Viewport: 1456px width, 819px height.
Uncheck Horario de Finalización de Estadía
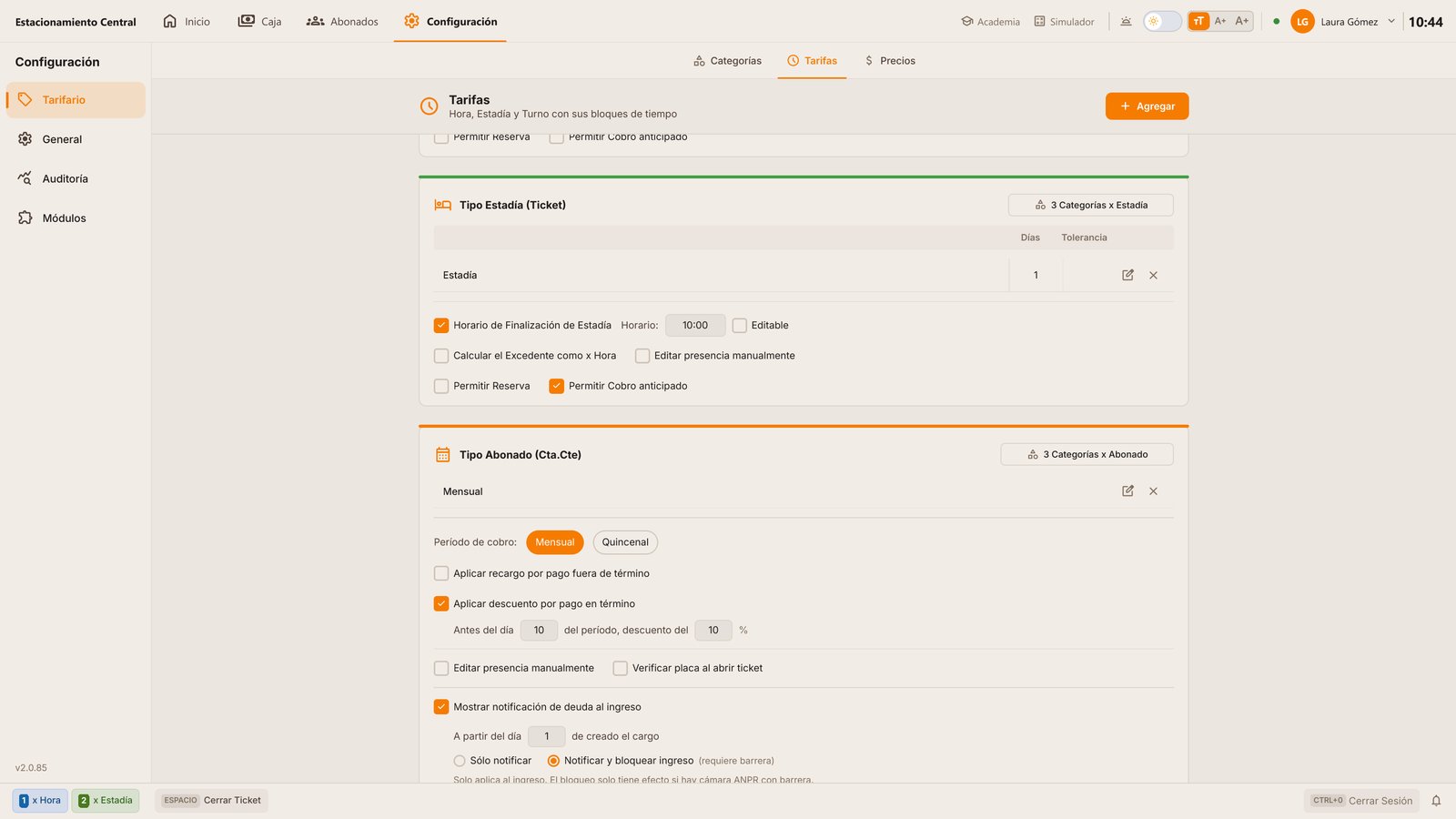coord(441,325)
